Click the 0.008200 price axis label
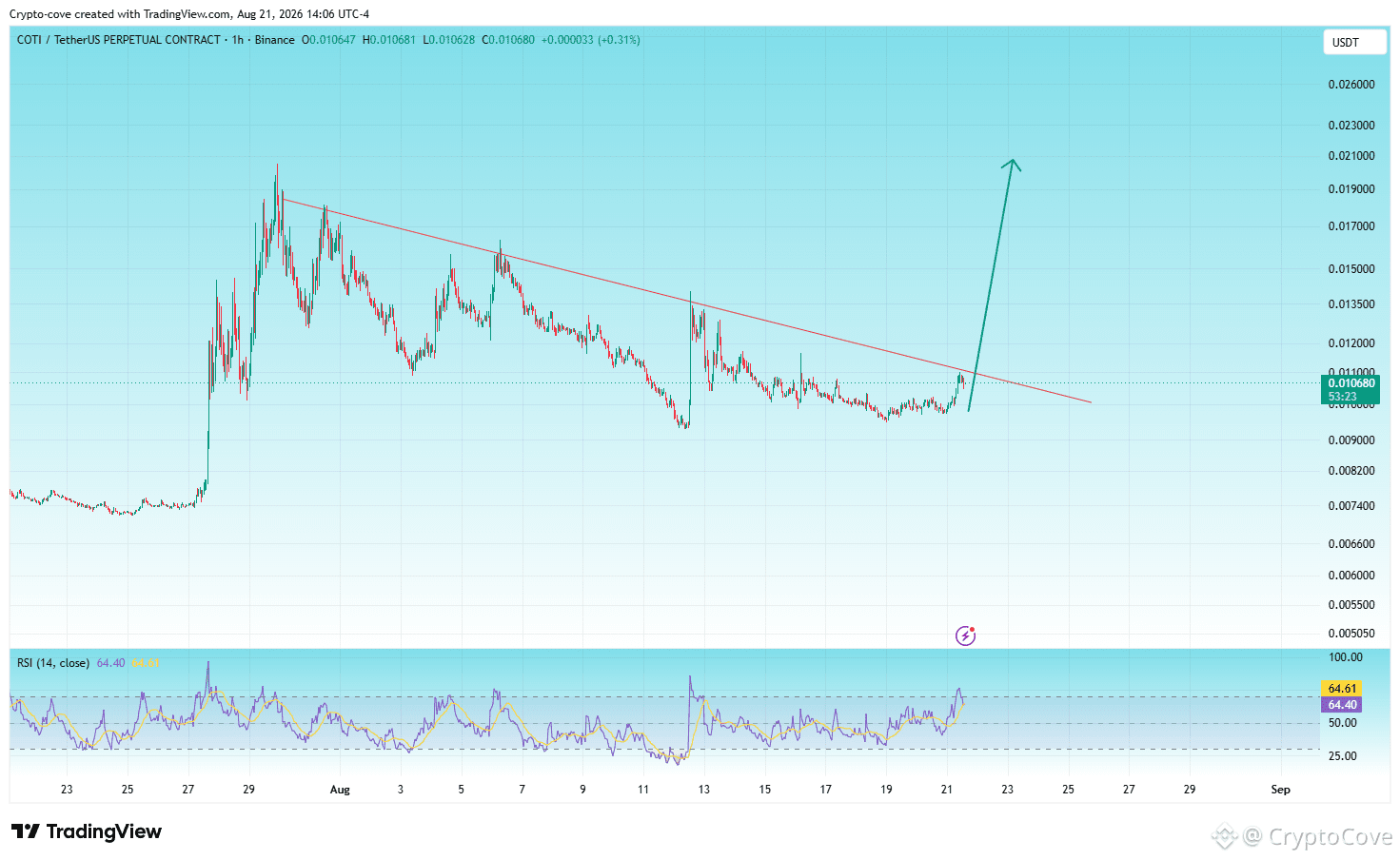 pyautogui.click(x=1351, y=471)
